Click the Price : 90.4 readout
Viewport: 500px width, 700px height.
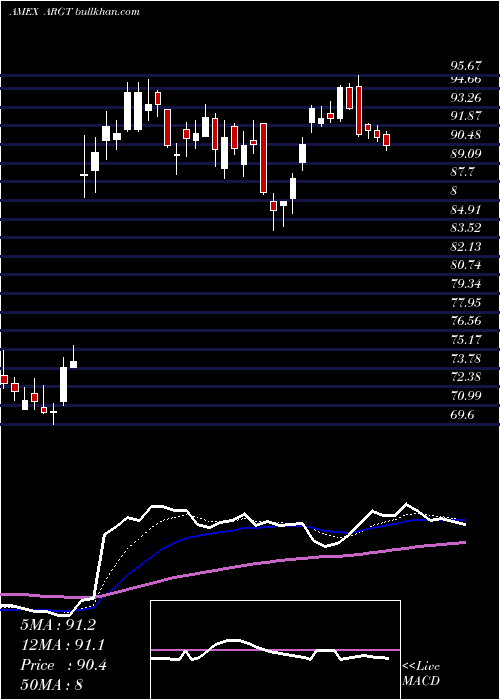tap(63, 665)
